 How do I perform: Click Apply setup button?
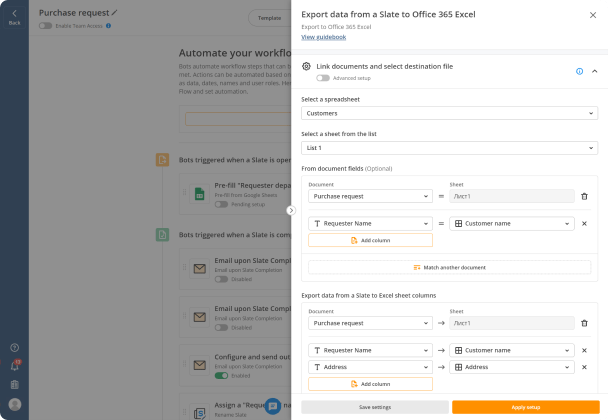click(525, 407)
